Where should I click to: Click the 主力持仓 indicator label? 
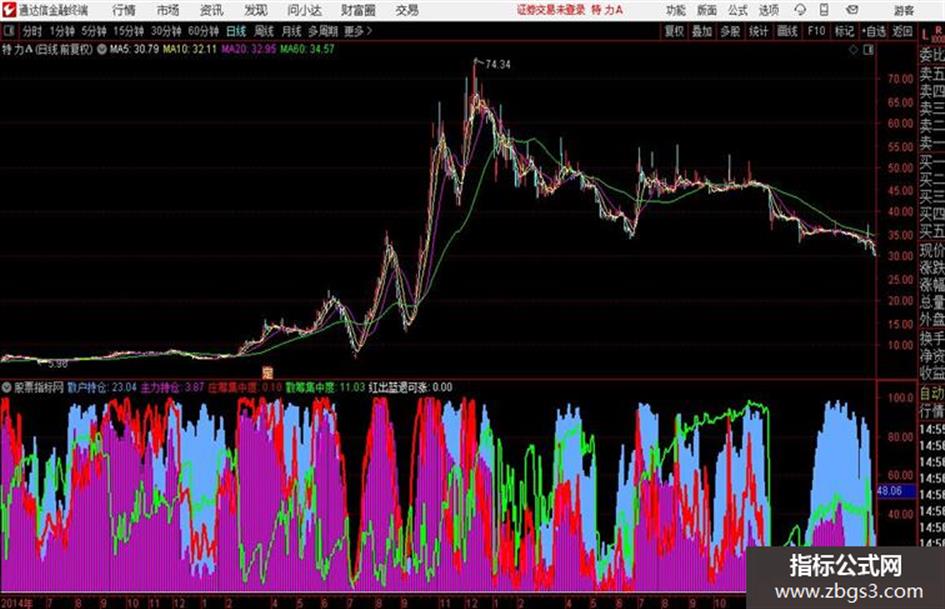coord(160,388)
